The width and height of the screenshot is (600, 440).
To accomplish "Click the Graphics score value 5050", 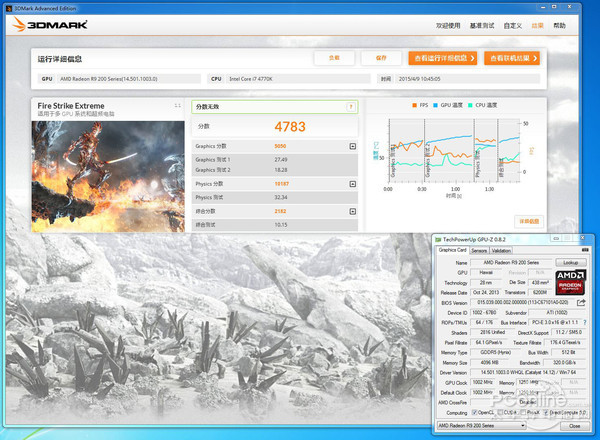I will [x=280, y=146].
